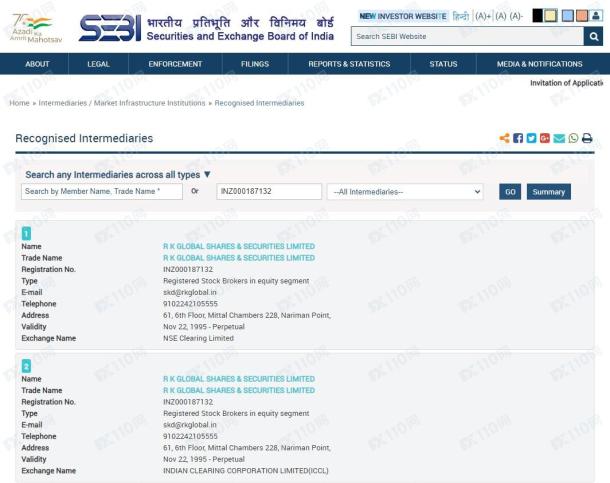Open Trade Name link in NSE Clearing result
The image size is (610, 483).
click(x=239, y=258)
